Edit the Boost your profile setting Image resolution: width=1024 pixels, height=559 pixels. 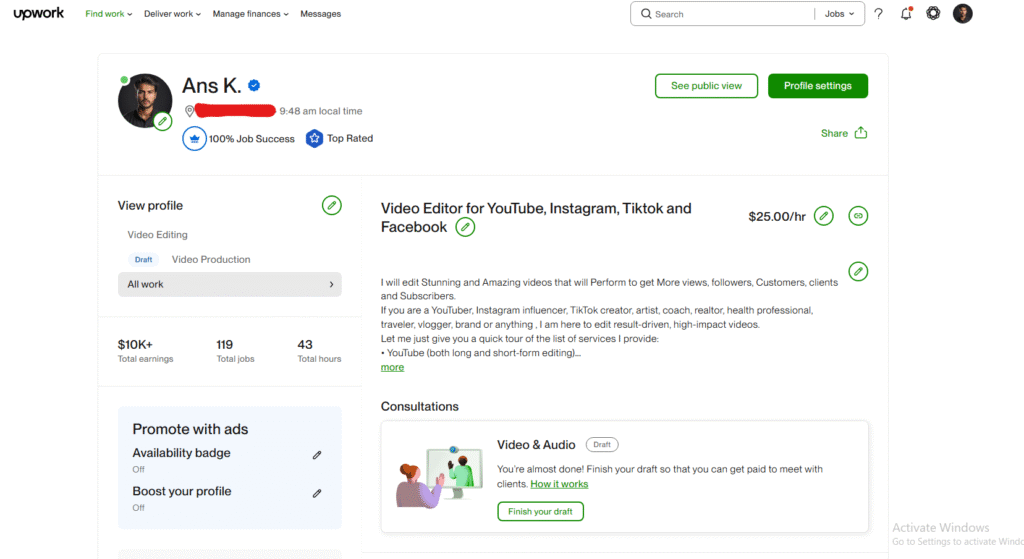point(317,493)
